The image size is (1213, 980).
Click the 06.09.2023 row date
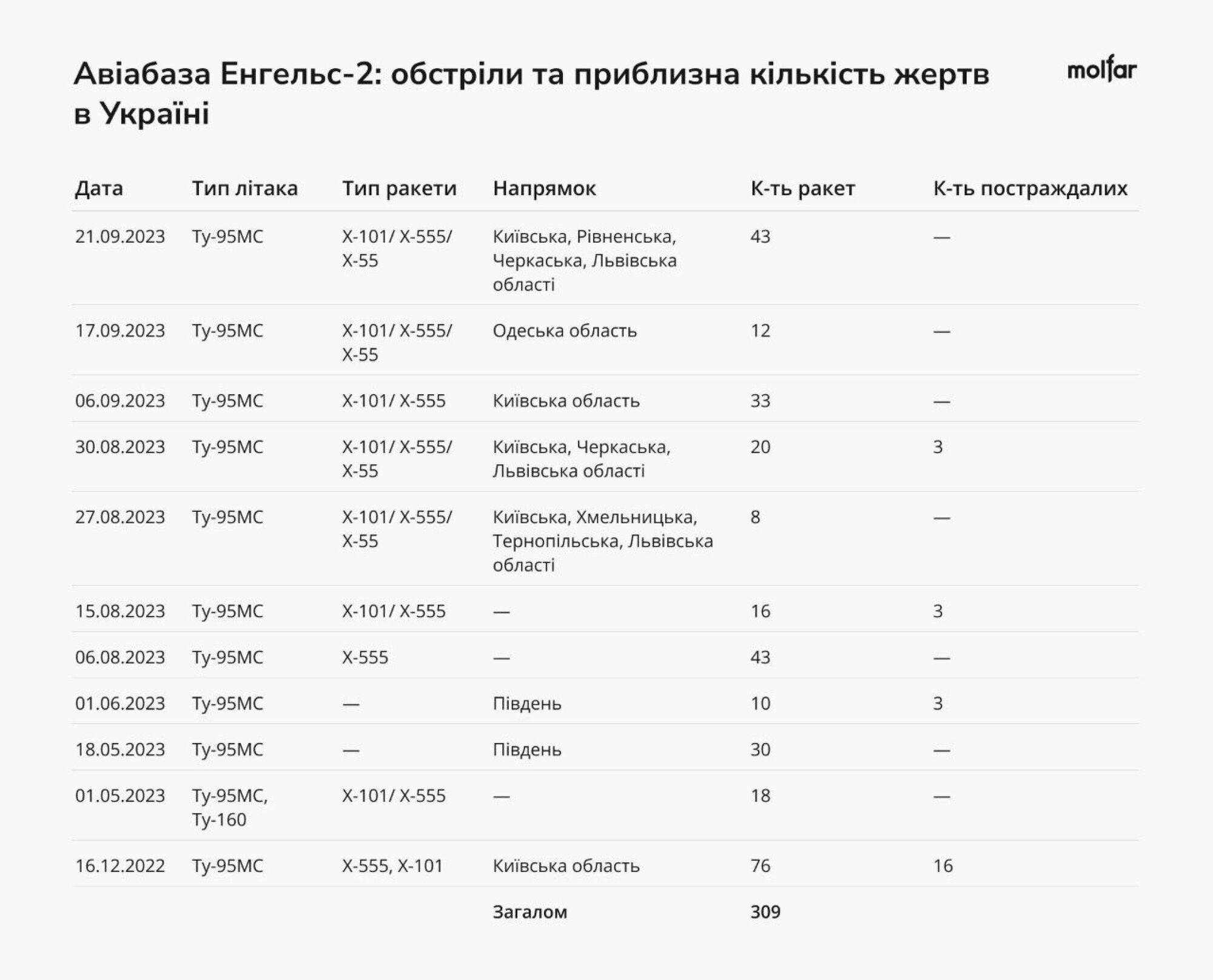(120, 401)
